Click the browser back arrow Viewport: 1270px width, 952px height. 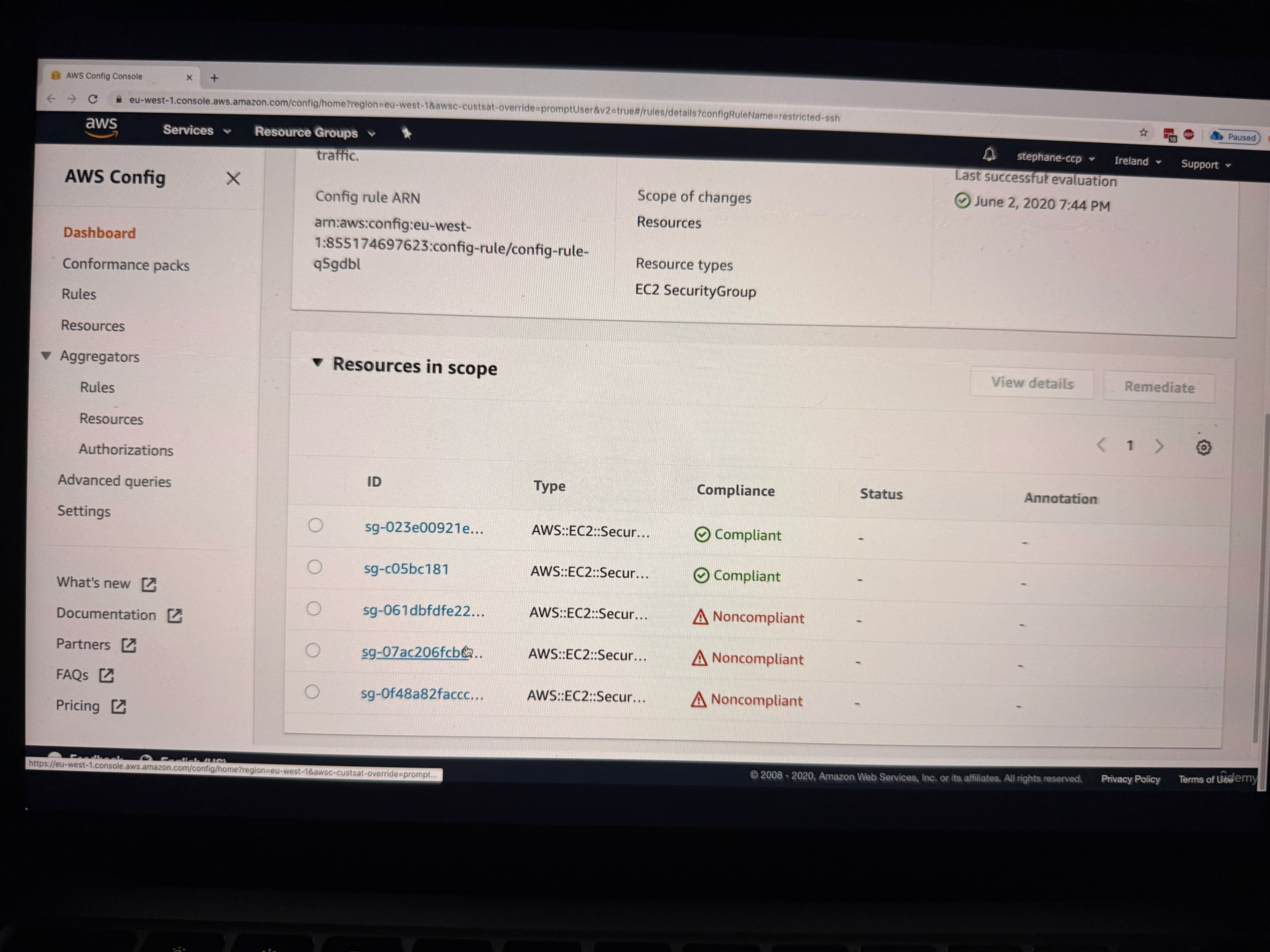tap(51, 99)
